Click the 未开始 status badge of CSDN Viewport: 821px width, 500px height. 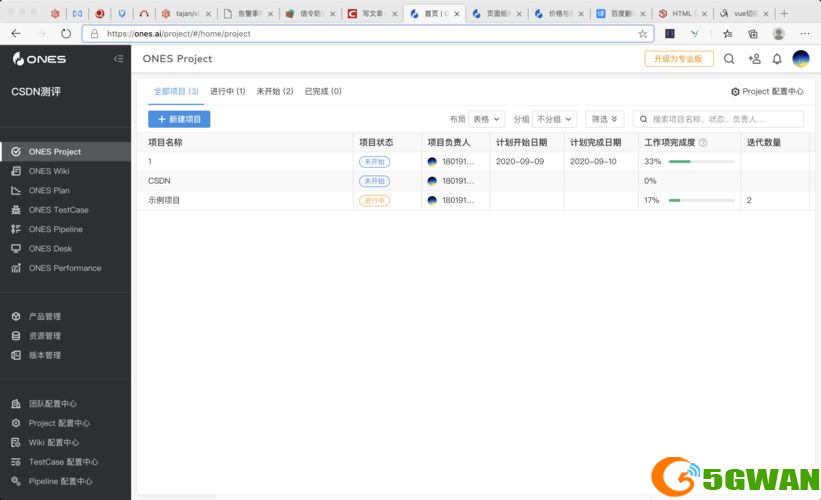[374, 181]
